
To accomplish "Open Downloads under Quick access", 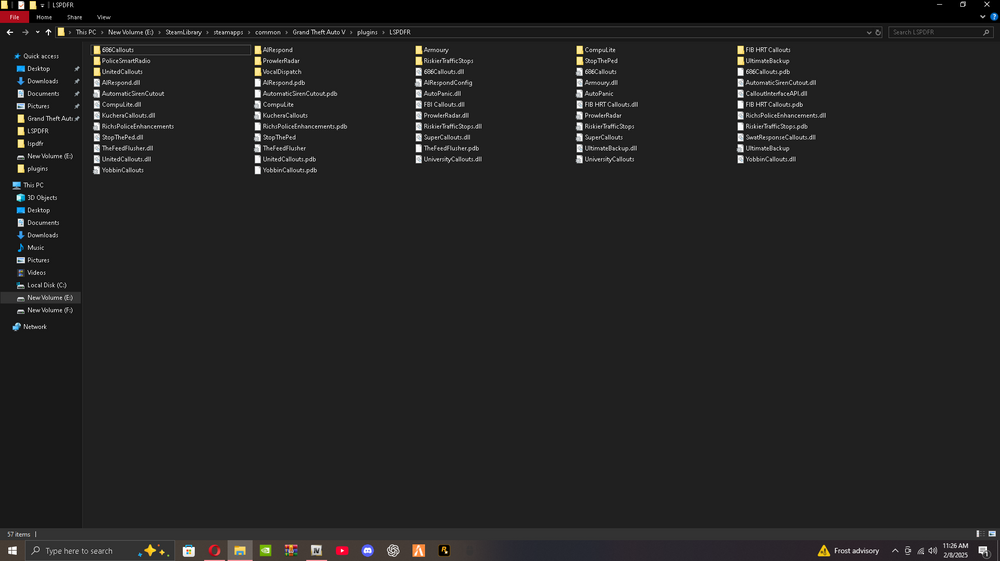I will click(43, 81).
